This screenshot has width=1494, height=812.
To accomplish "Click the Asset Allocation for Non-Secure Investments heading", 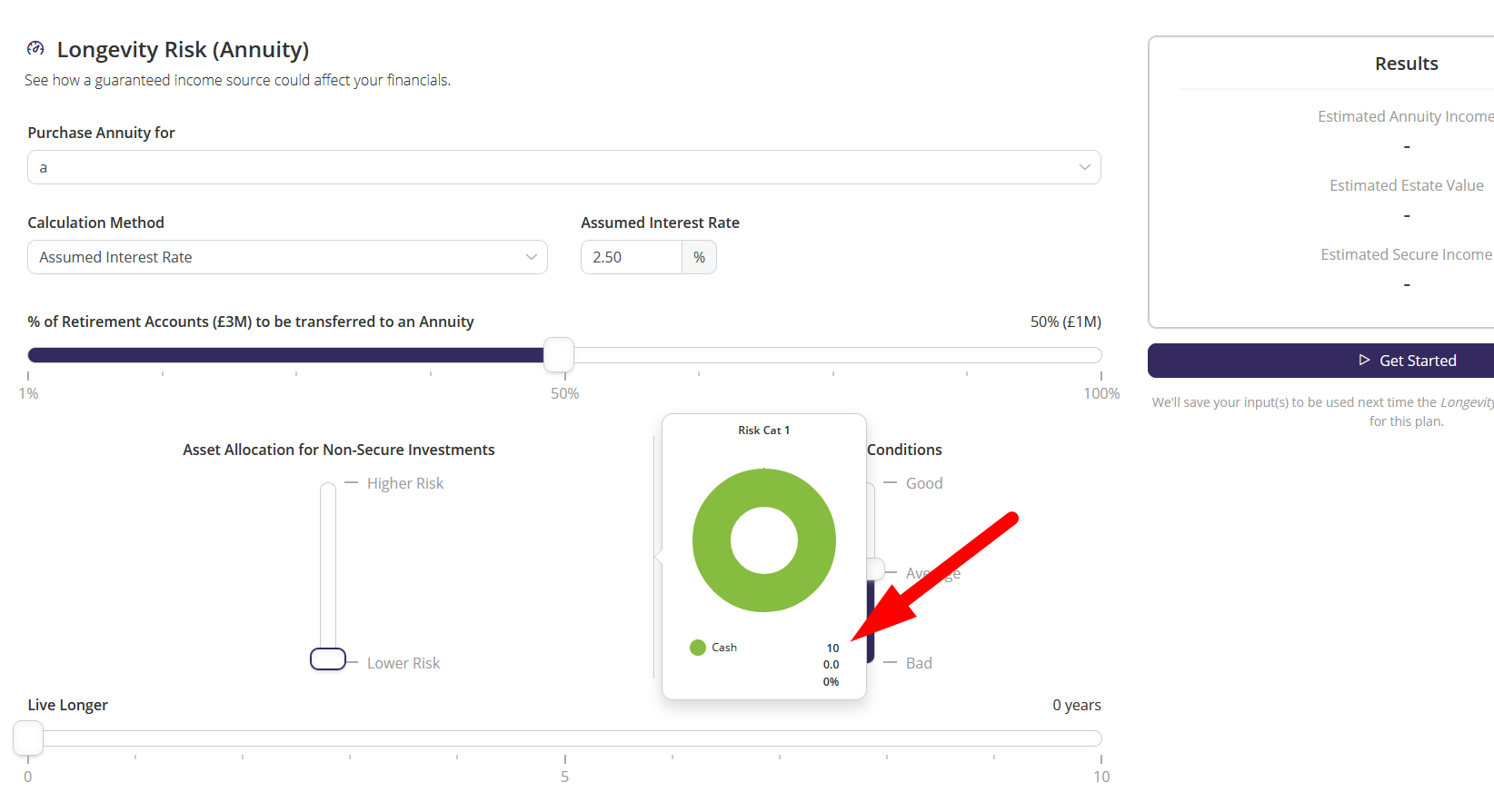I will point(339,450).
